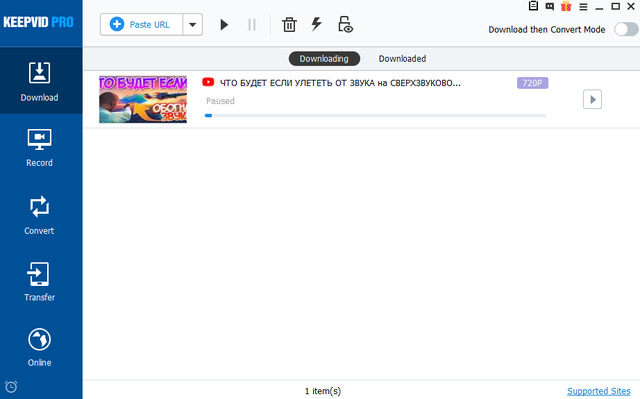Click the YouTube source icon beside the title
Viewport: 640px width, 399px height.
tap(208, 82)
